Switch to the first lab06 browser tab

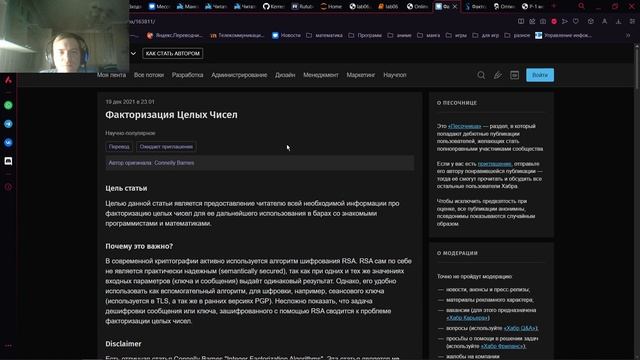click(360, 7)
